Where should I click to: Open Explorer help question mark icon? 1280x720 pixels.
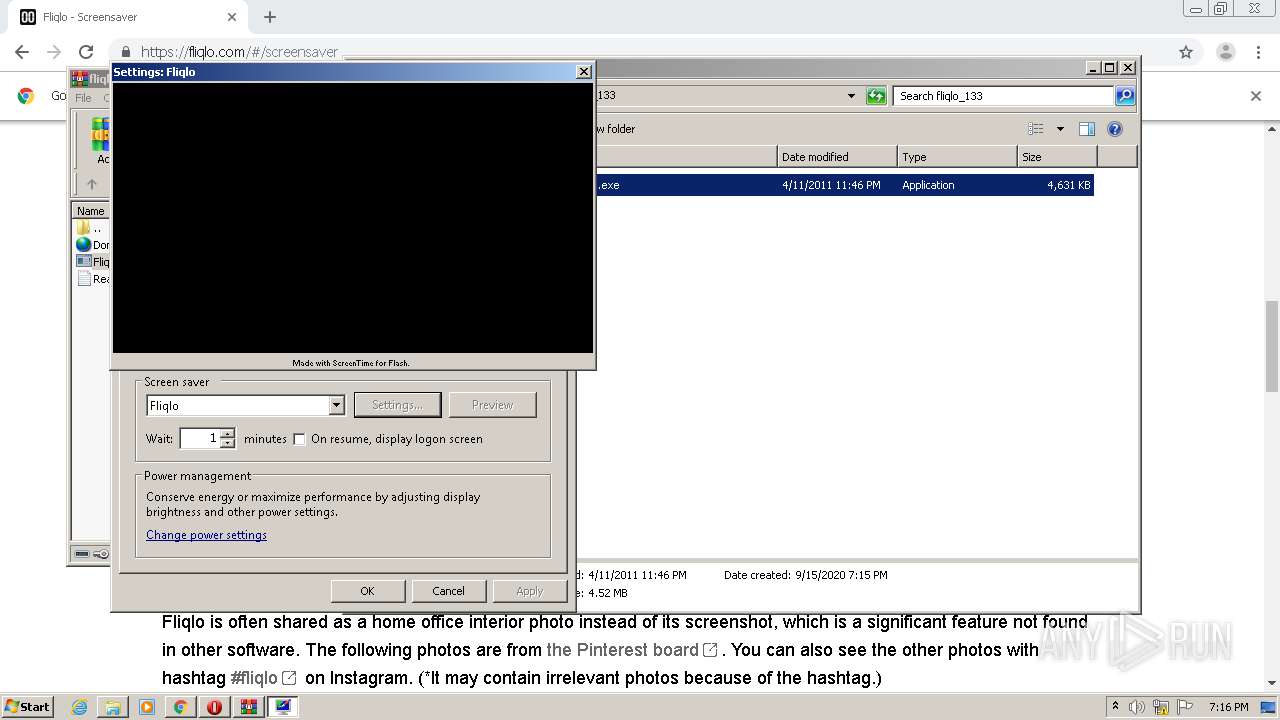click(x=1115, y=129)
